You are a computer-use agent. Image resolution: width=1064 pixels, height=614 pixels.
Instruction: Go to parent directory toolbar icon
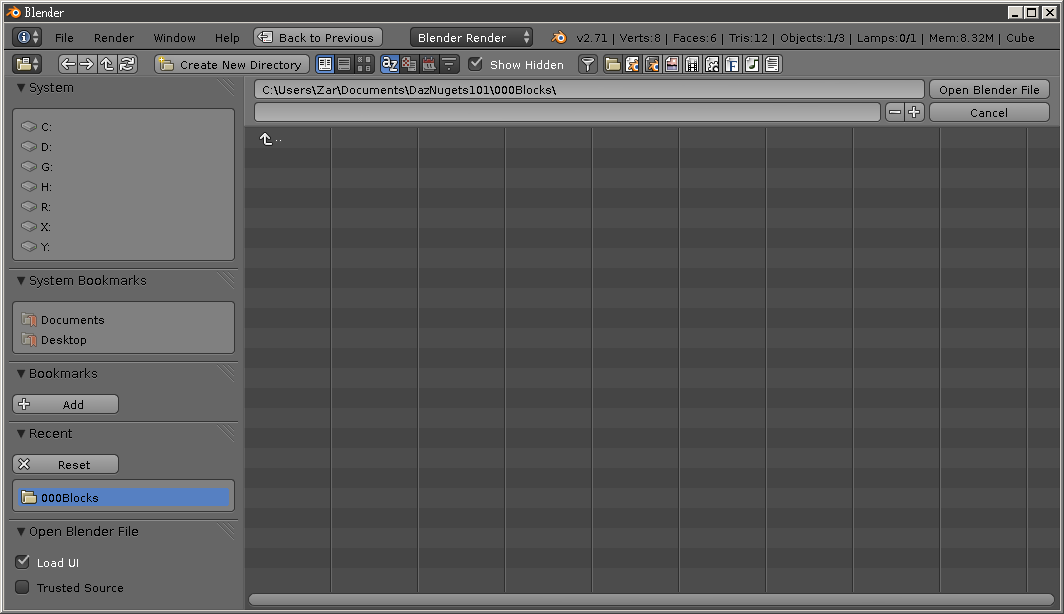click(x=107, y=64)
